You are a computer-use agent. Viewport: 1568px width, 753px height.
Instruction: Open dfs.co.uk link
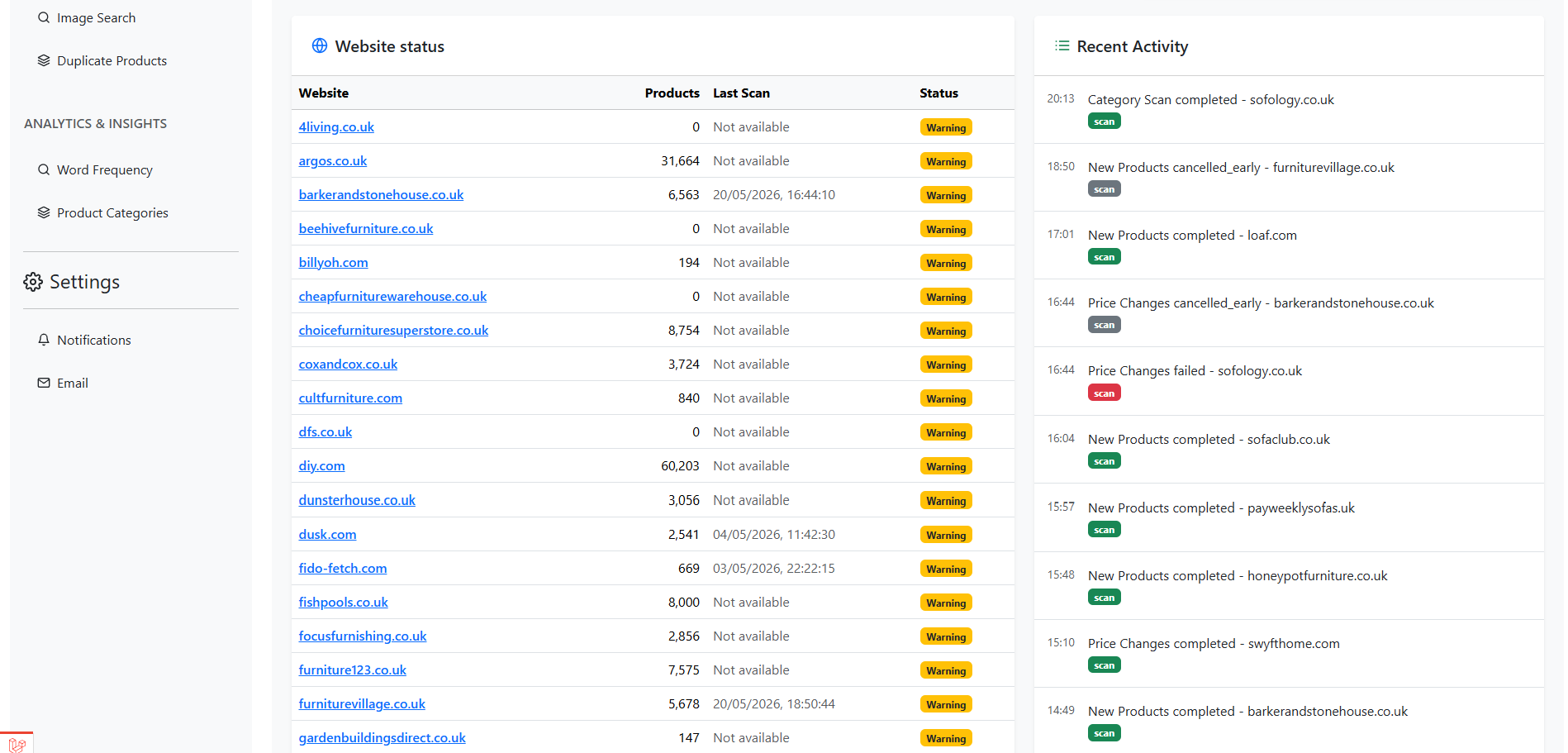[x=325, y=431]
